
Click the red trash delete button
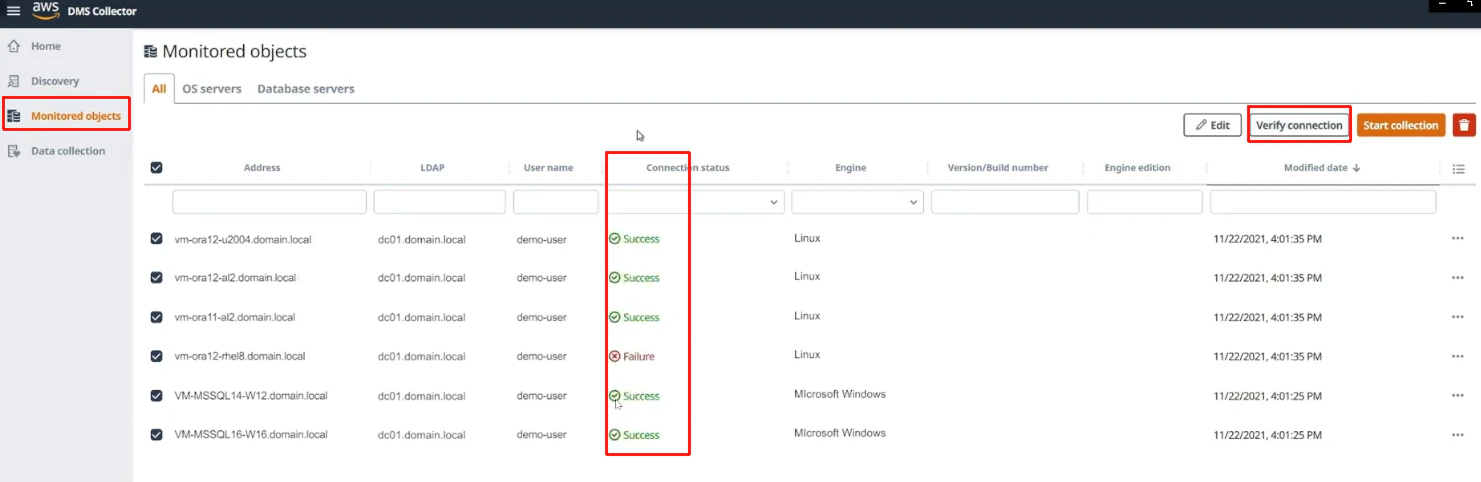(1464, 125)
